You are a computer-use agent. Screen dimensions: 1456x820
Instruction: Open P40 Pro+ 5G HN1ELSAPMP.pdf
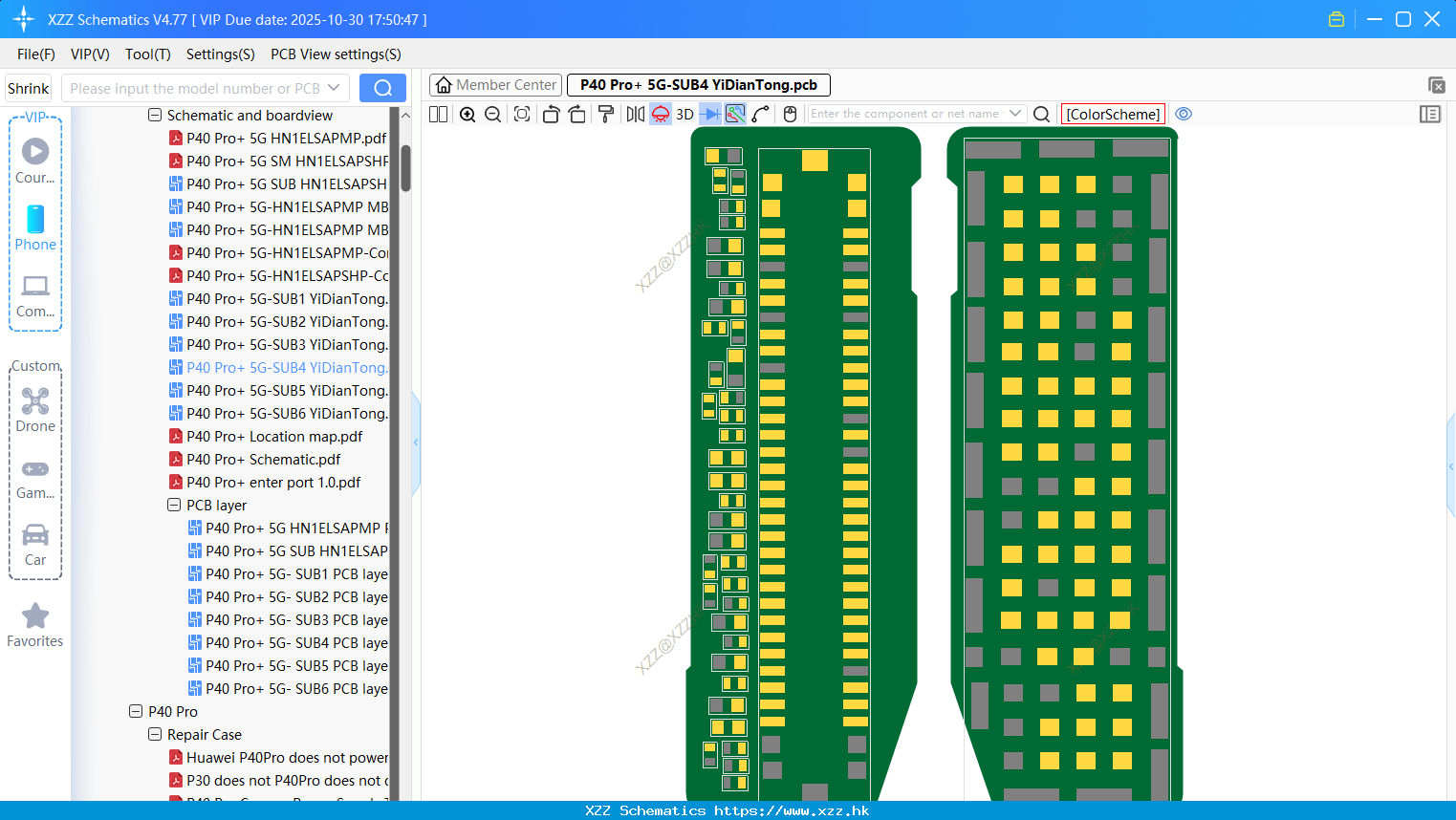click(x=277, y=138)
